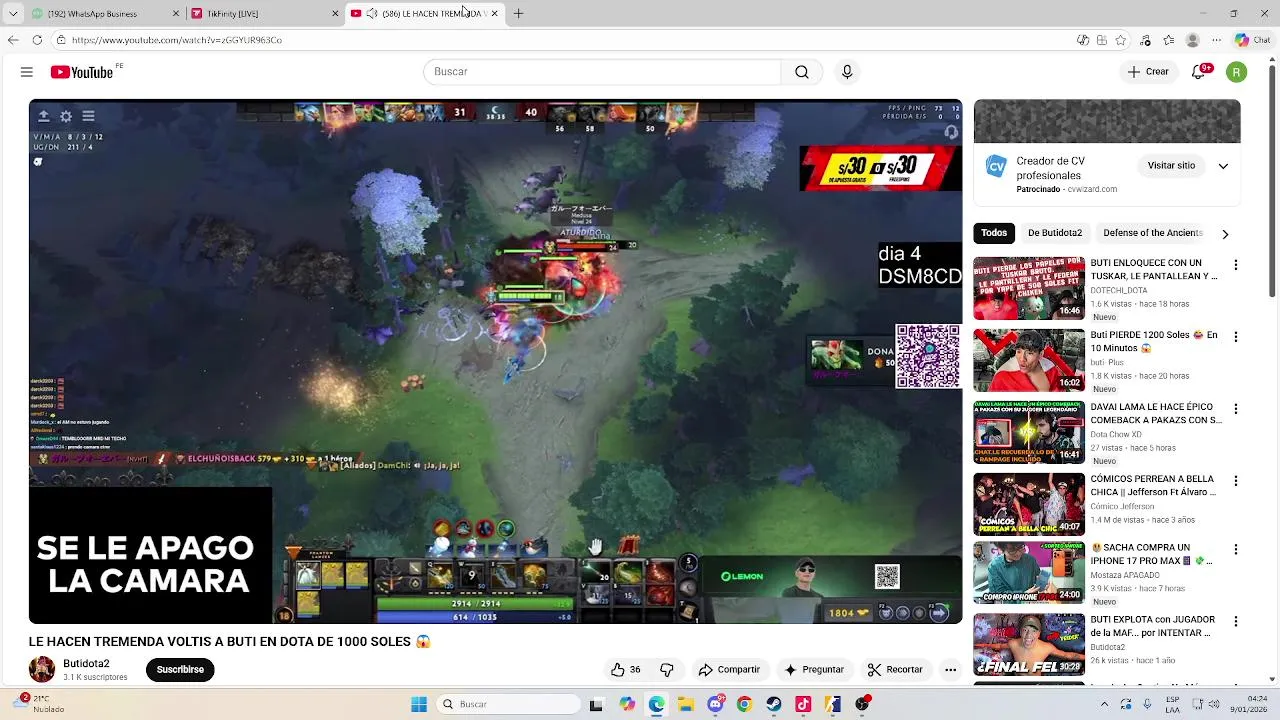This screenshot has height=720, width=1280.
Task: Open options for DAVAI LAMA video
Action: point(1236,409)
